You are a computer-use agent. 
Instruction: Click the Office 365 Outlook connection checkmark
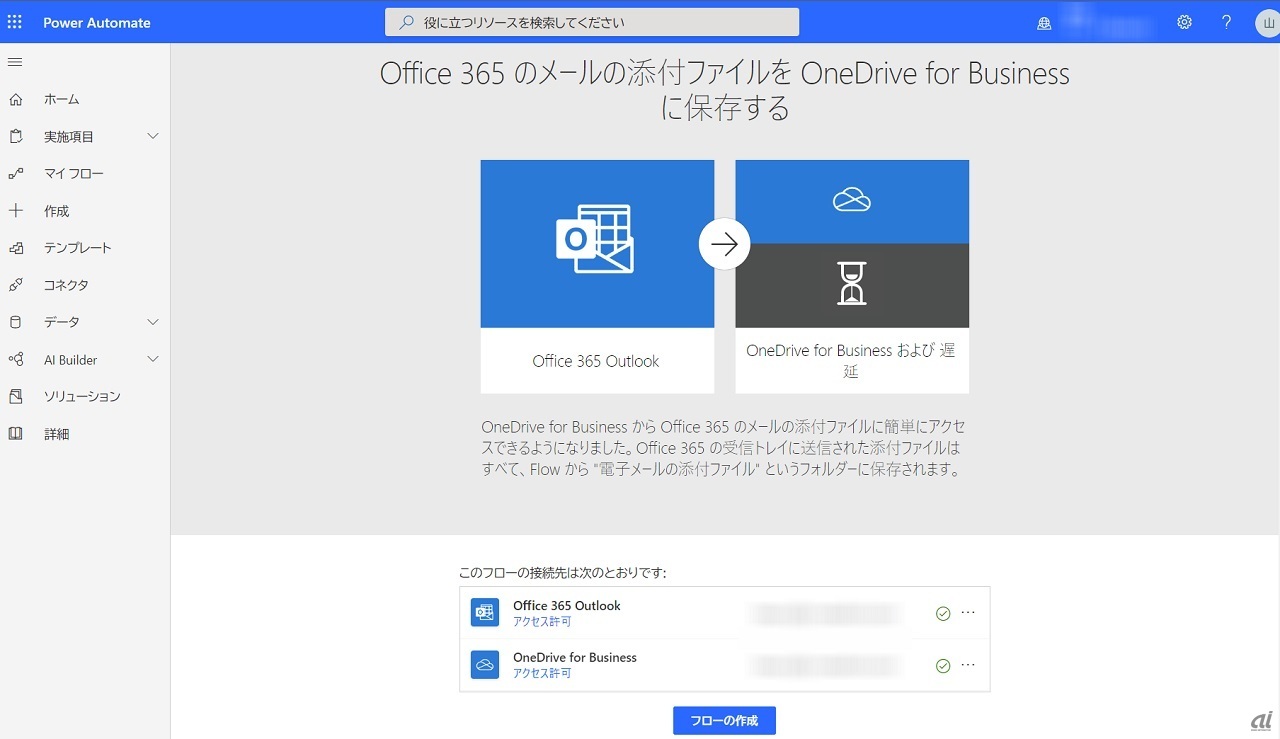943,613
